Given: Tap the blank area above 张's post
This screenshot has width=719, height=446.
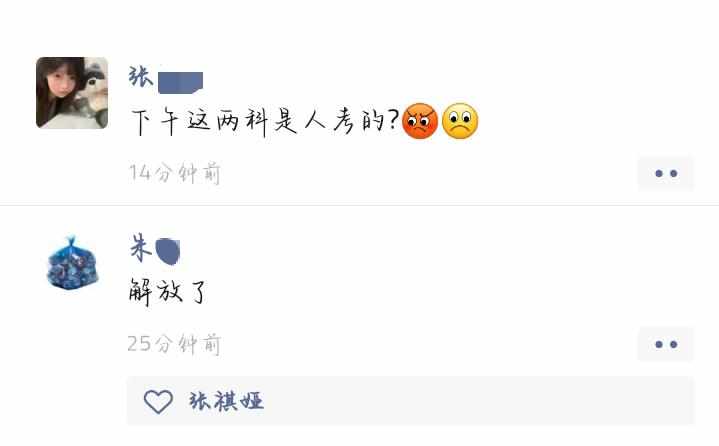Looking at the screenshot, I should (x=360, y=25).
